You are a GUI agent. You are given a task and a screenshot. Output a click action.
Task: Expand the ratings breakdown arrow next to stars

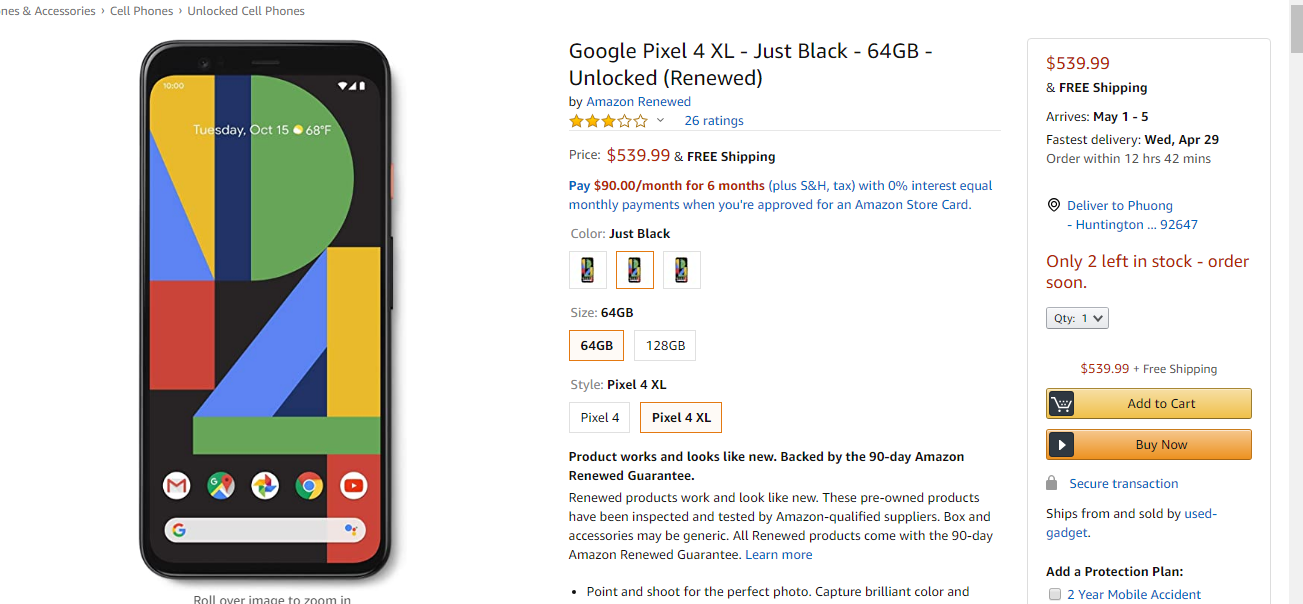[x=660, y=121]
